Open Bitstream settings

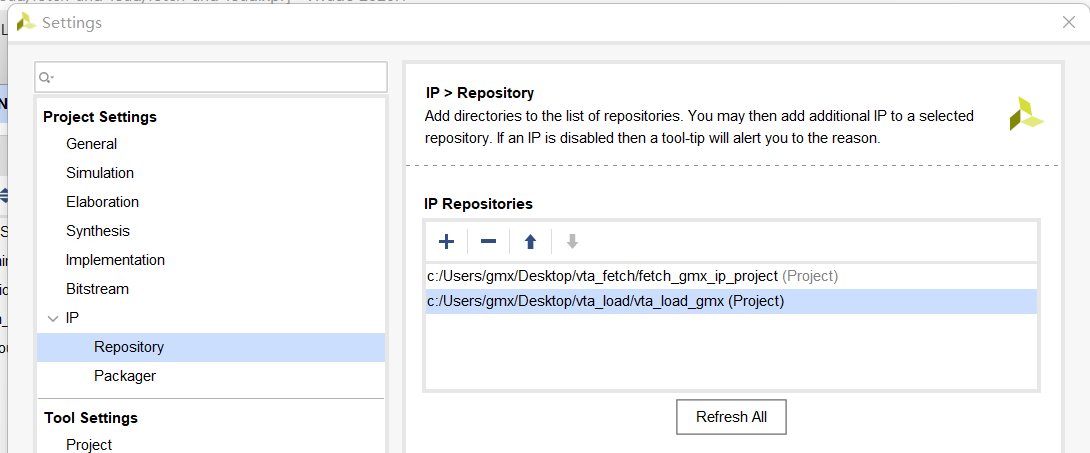click(97, 289)
